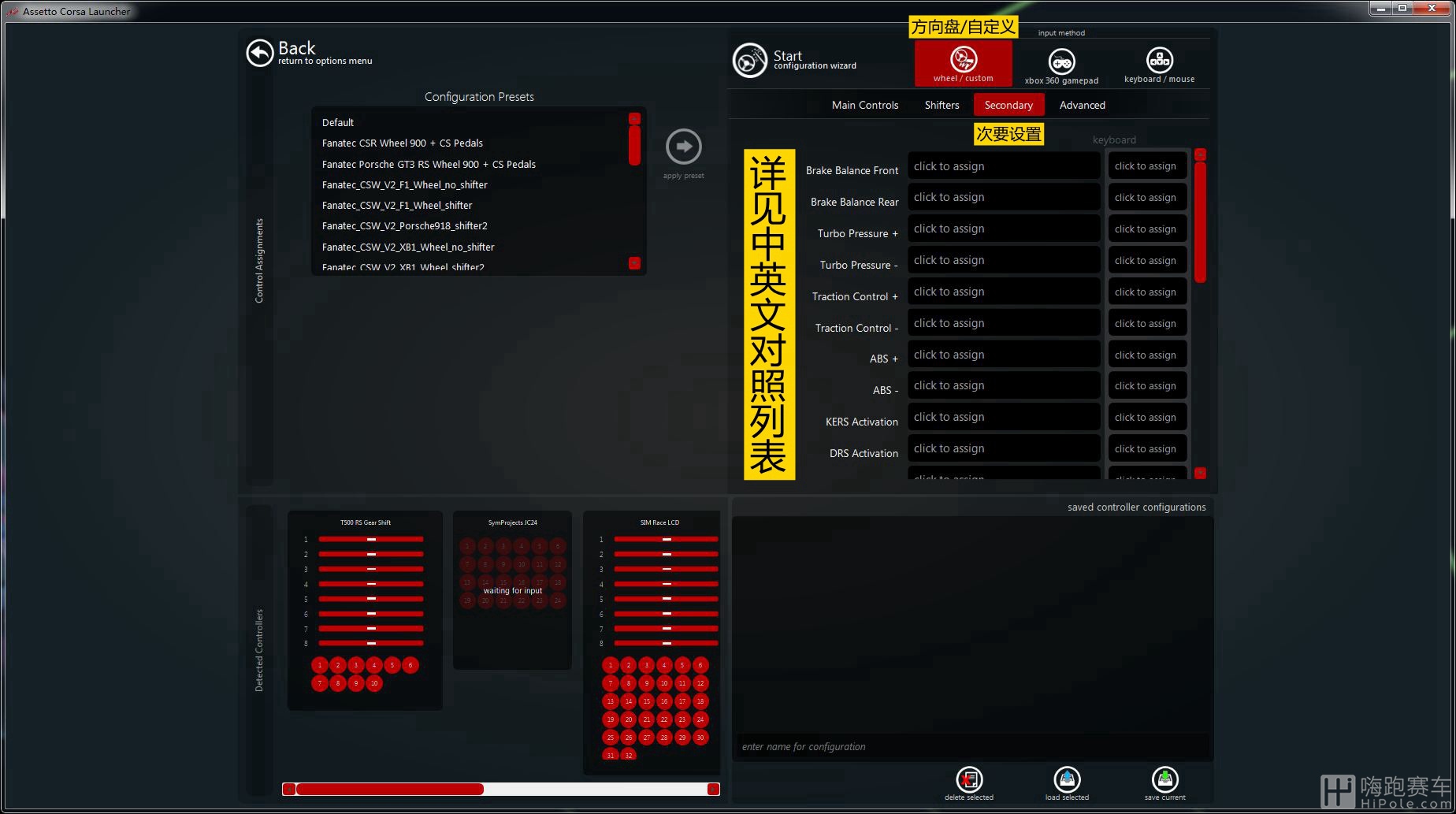
Task: Assign controller input for Traction Control -
Action: [x=1004, y=323]
